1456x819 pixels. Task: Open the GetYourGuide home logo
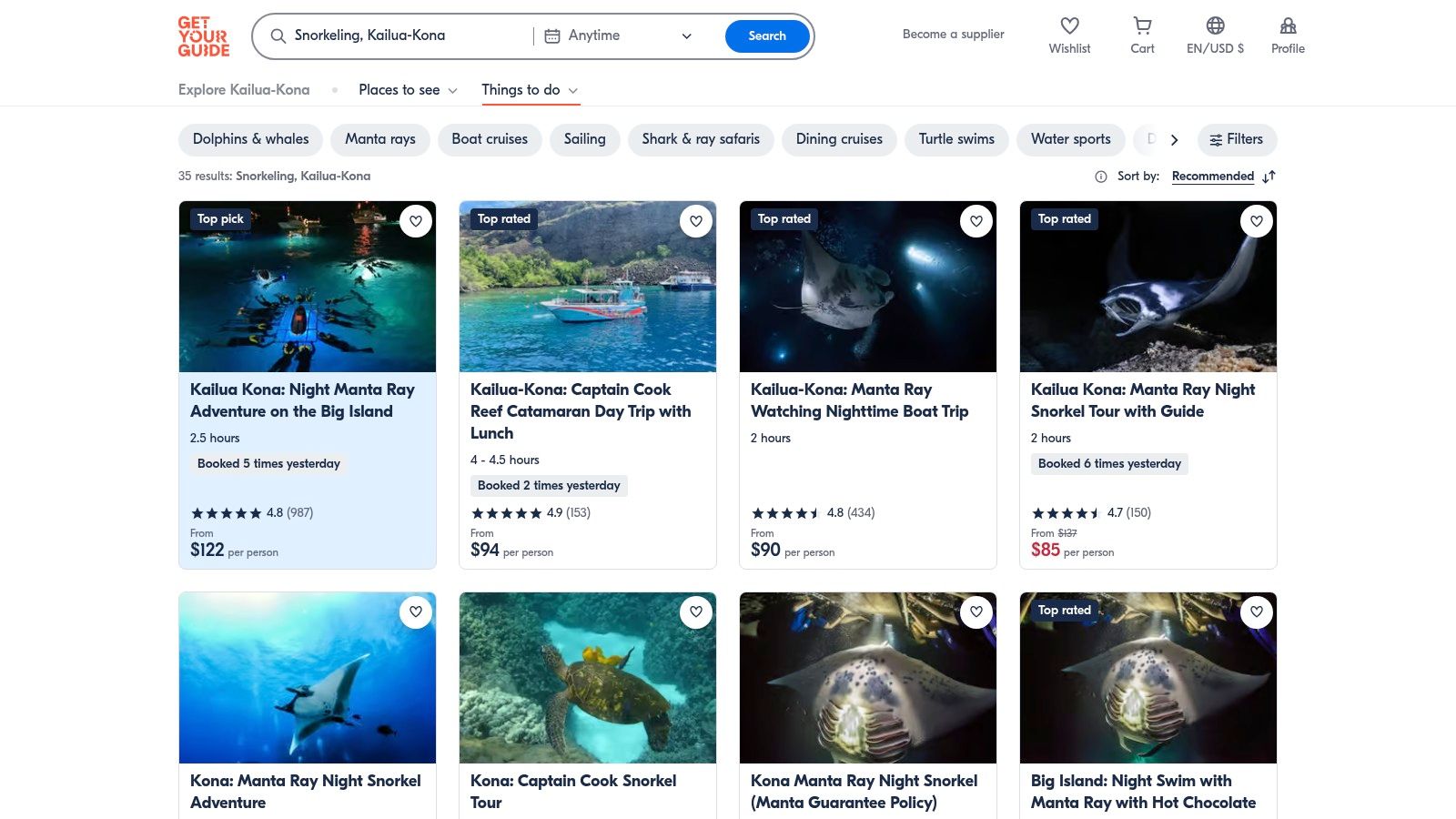(x=203, y=36)
